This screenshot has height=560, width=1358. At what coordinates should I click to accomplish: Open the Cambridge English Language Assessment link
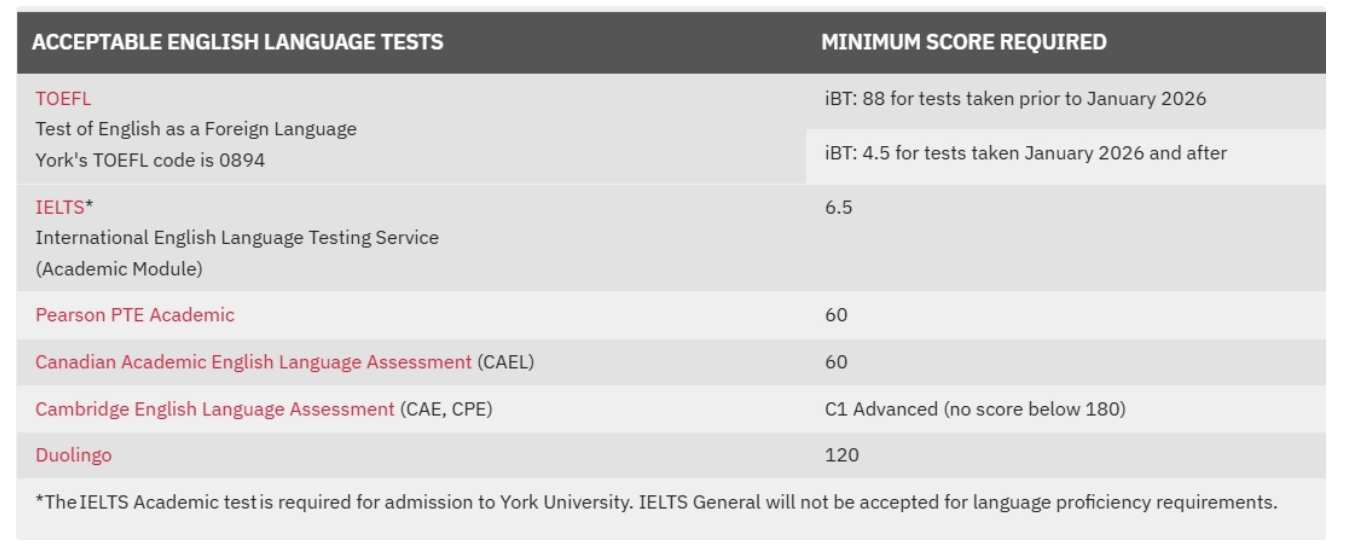pyautogui.click(x=214, y=409)
